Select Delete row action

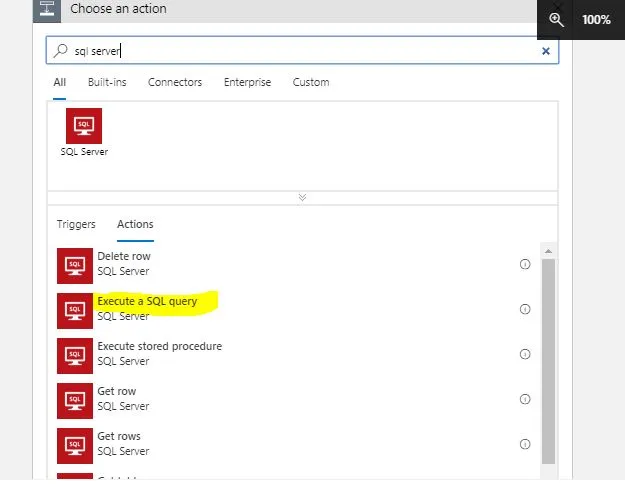point(293,266)
